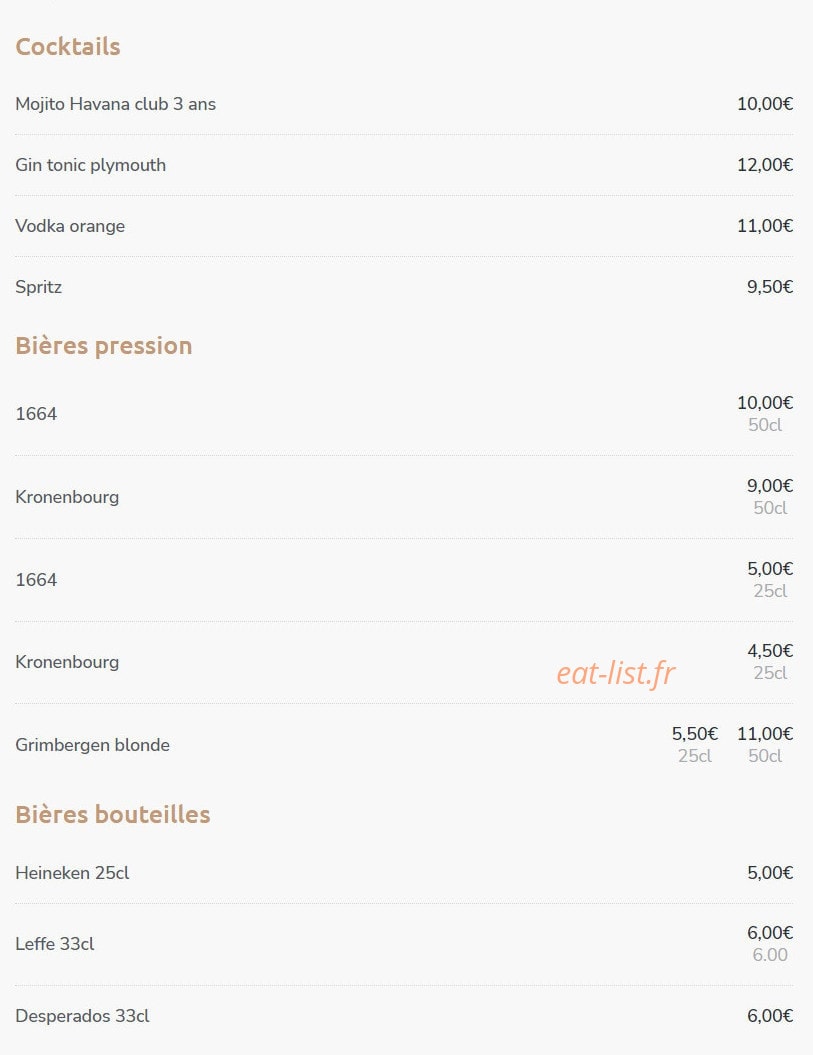Click the Cocktails section heading

68,46
